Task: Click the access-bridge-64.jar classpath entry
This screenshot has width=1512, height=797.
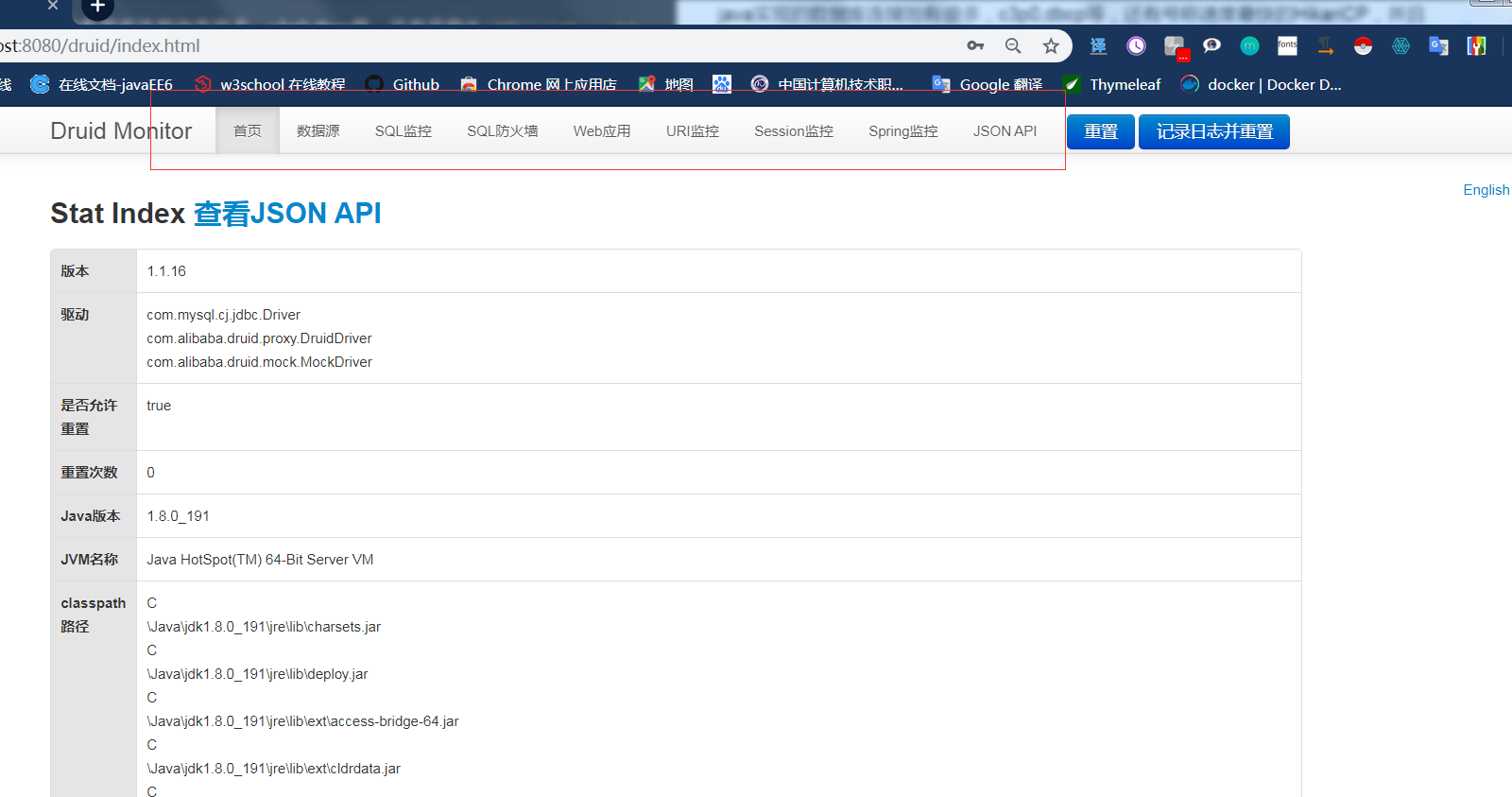Action: (x=302, y=721)
